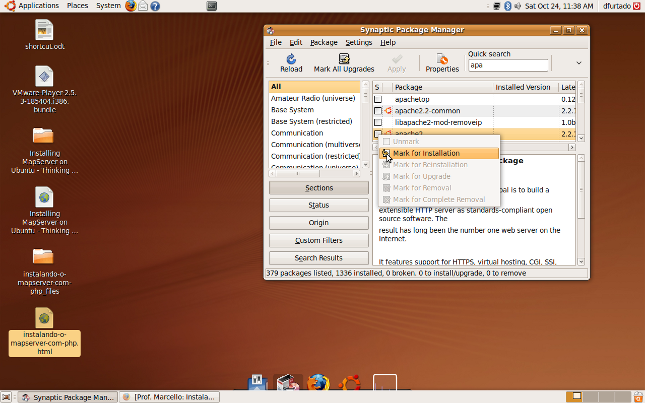
Task: Click the Quick search input field
Action: (x=508, y=66)
